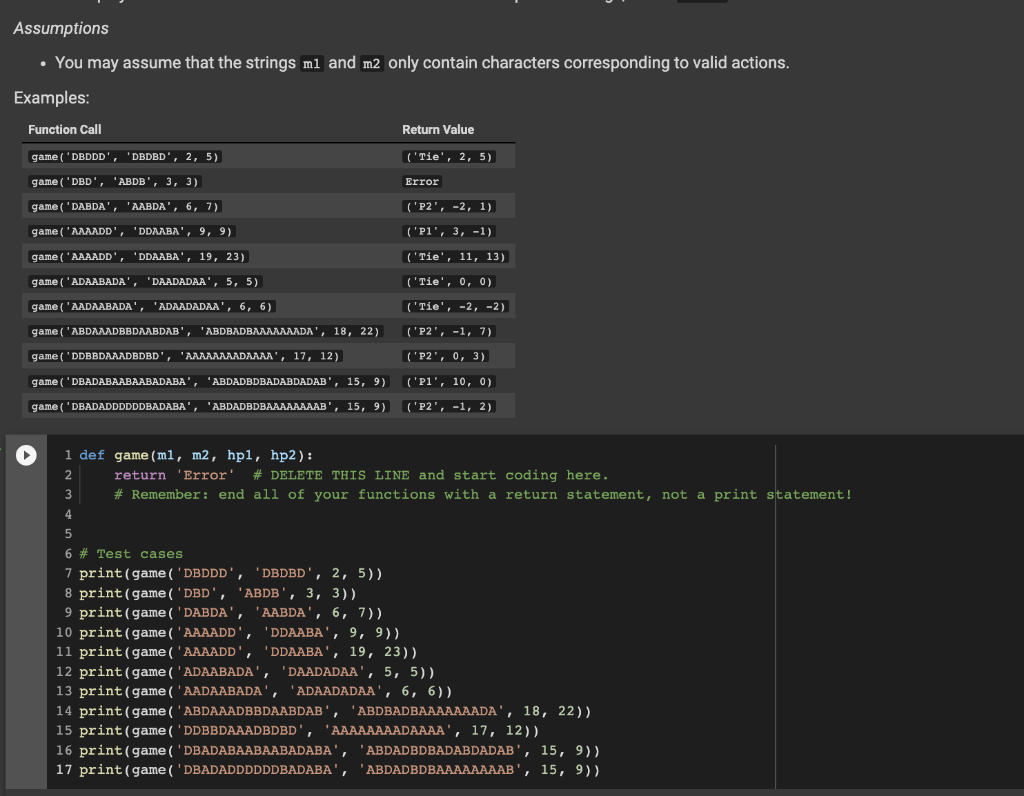This screenshot has height=796, width=1024.
Task: Click table cell with 'DDBBDAAADBDBD' function call
Action: [185, 356]
